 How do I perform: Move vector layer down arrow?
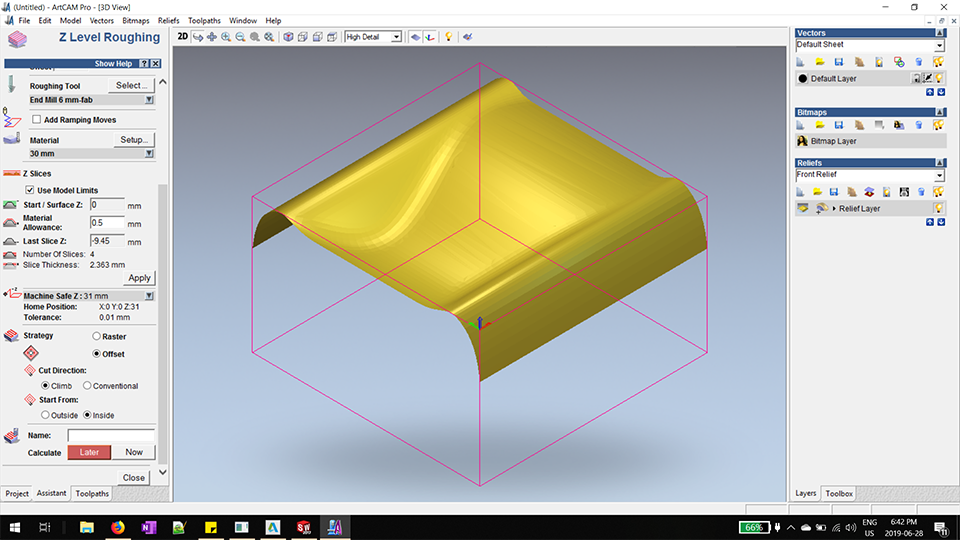click(941, 92)
